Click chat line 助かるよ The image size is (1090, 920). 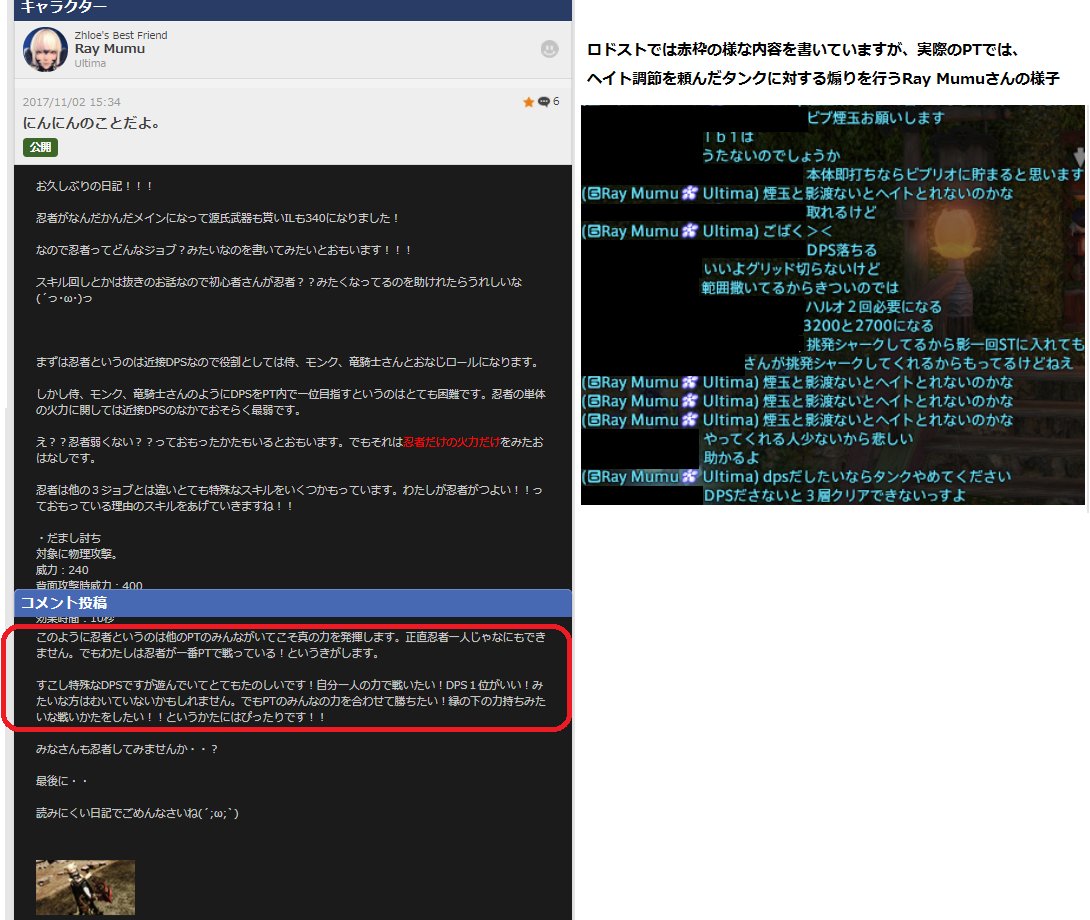tap(731, 458)
